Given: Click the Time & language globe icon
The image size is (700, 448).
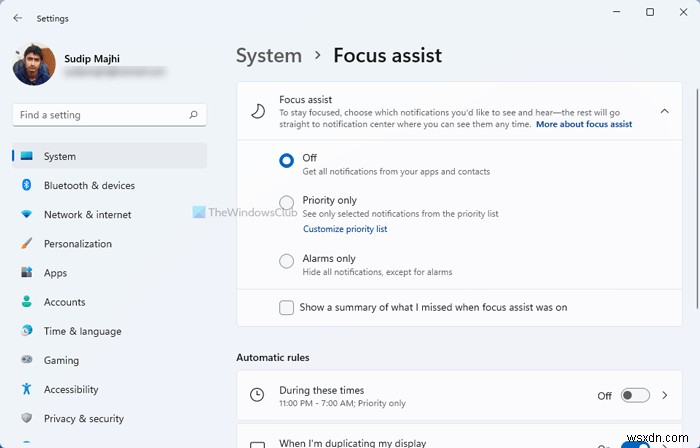Looking at the screenshot, I should tap(27, 330).
